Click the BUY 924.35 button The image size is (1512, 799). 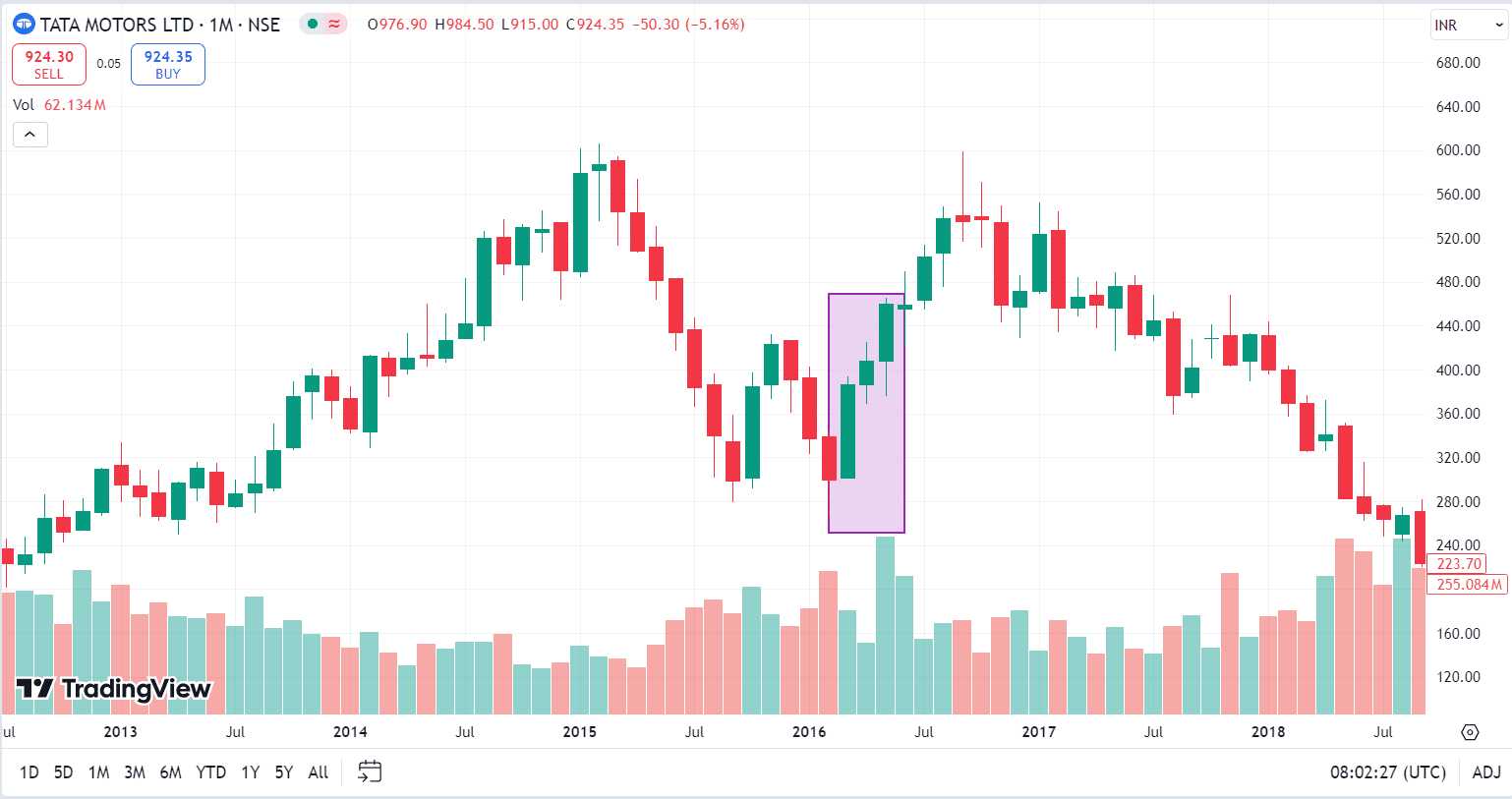[167, 63]
